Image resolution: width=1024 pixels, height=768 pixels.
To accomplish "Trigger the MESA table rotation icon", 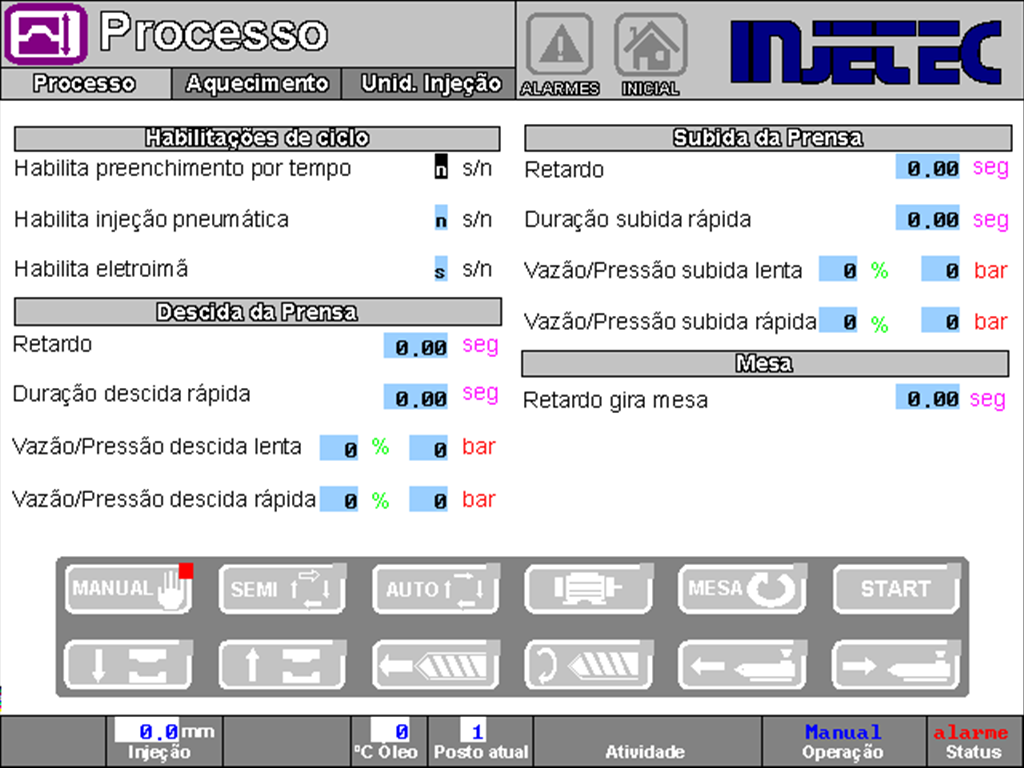I will click(x=742, y=589).
